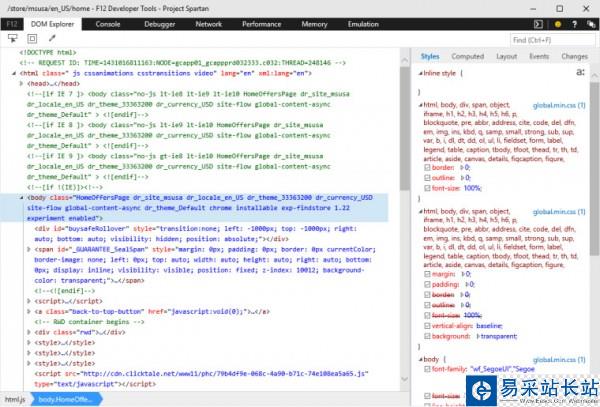Select the Changes pane tab
Screen dimensions: 600x407
[574, 57]
